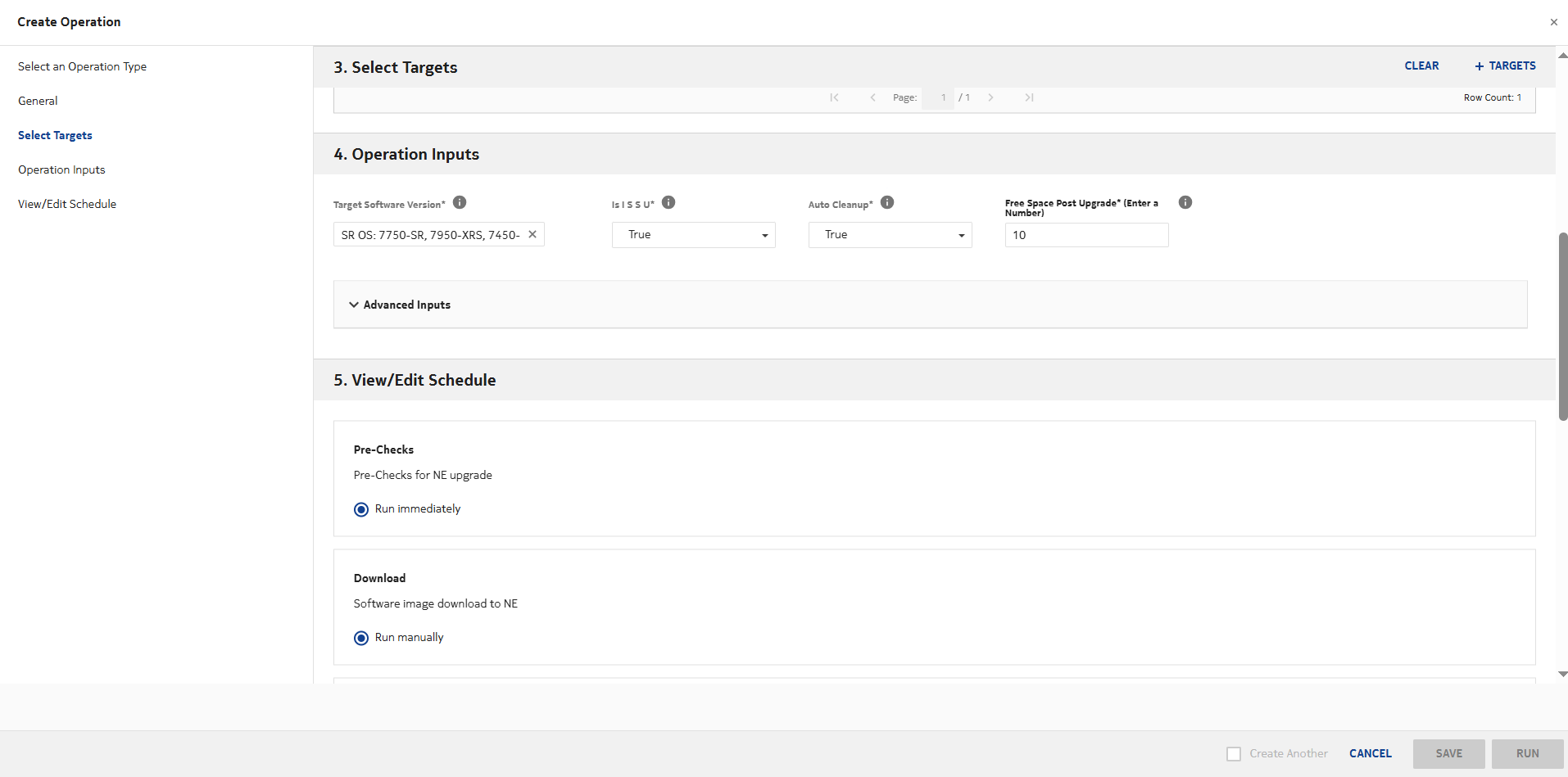Jump to last page in targets pagination
Viewport: 1568px width, 777px height.
[x=1030, y=97]
